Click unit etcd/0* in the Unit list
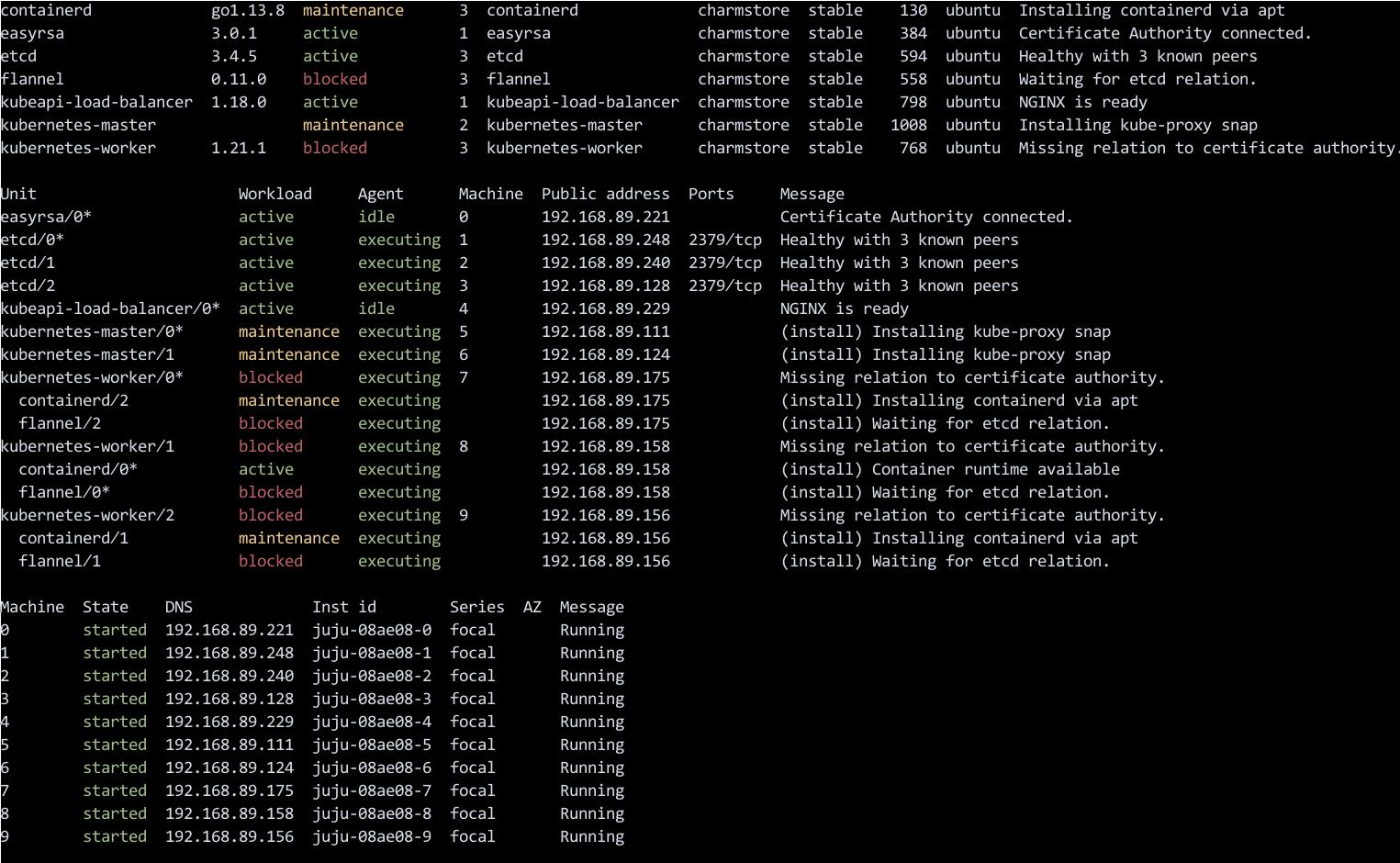This screenshot has width=1400, height=863. (x=32, y=240)
